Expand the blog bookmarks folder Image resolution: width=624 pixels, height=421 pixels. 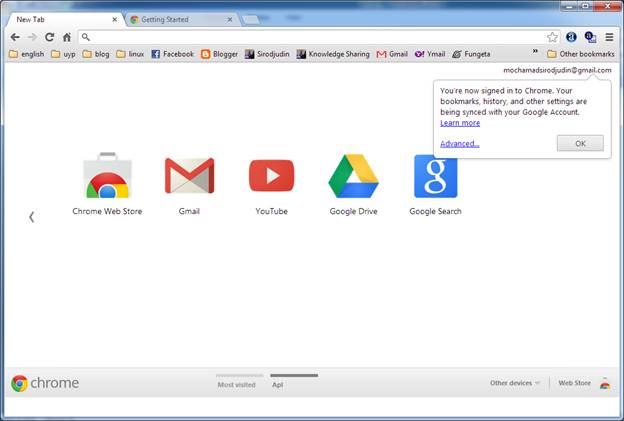pyautogui.click(x=96, y=54)
